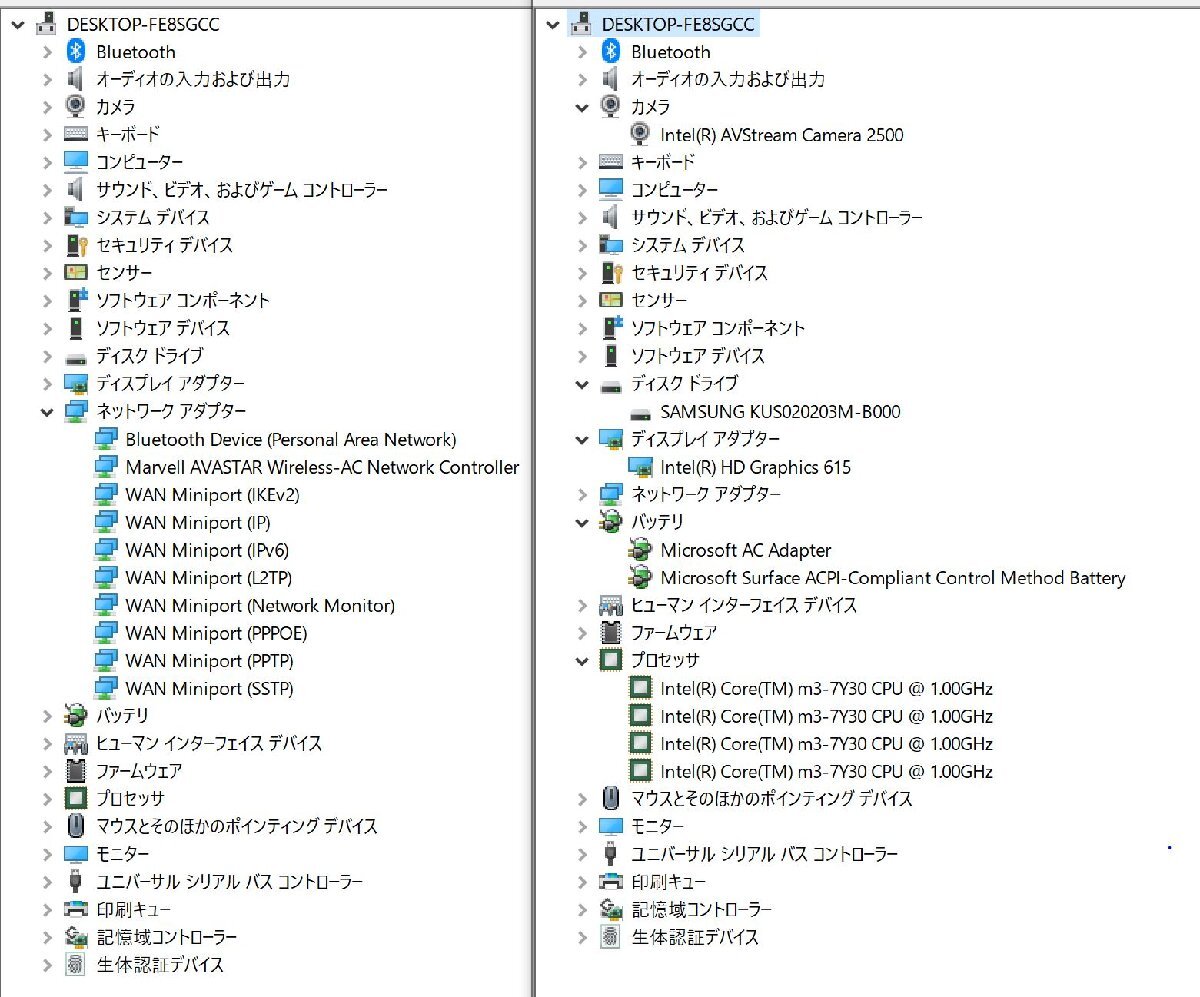The image size is (1200, 997).
Task: Click 生体認証デバイス fingerprint icon in right tree
Action: [x=611, y=937]
